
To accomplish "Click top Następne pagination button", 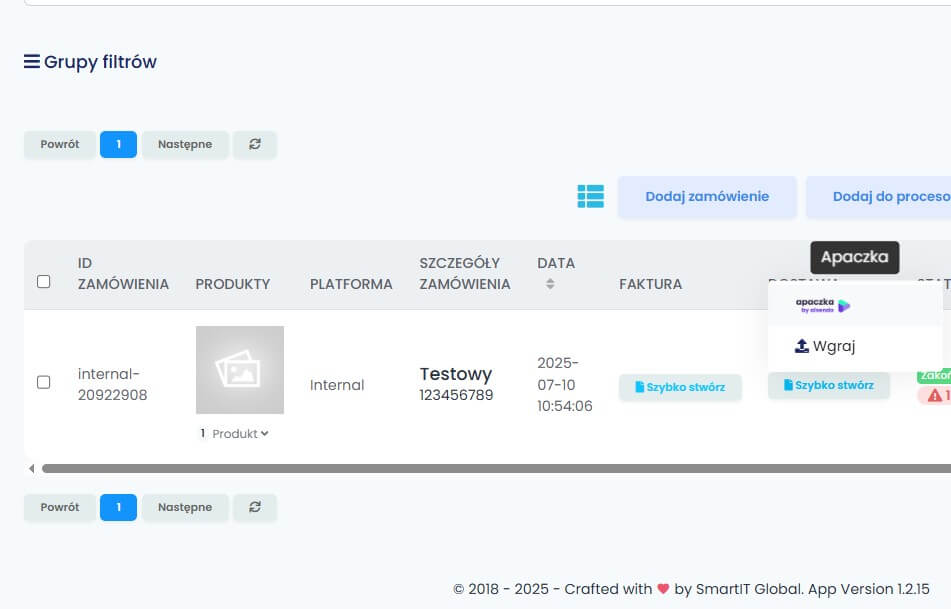I will point(185,144).
